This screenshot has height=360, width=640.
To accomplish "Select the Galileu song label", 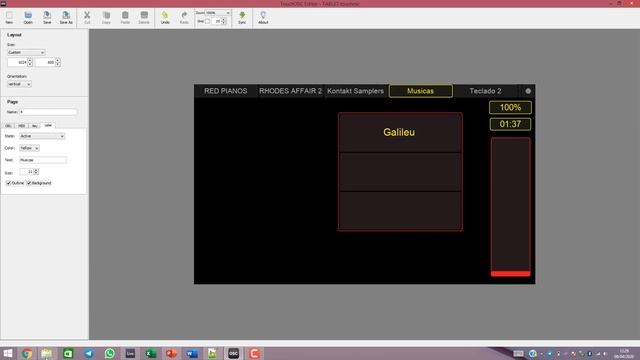I will tap(400, 132).
